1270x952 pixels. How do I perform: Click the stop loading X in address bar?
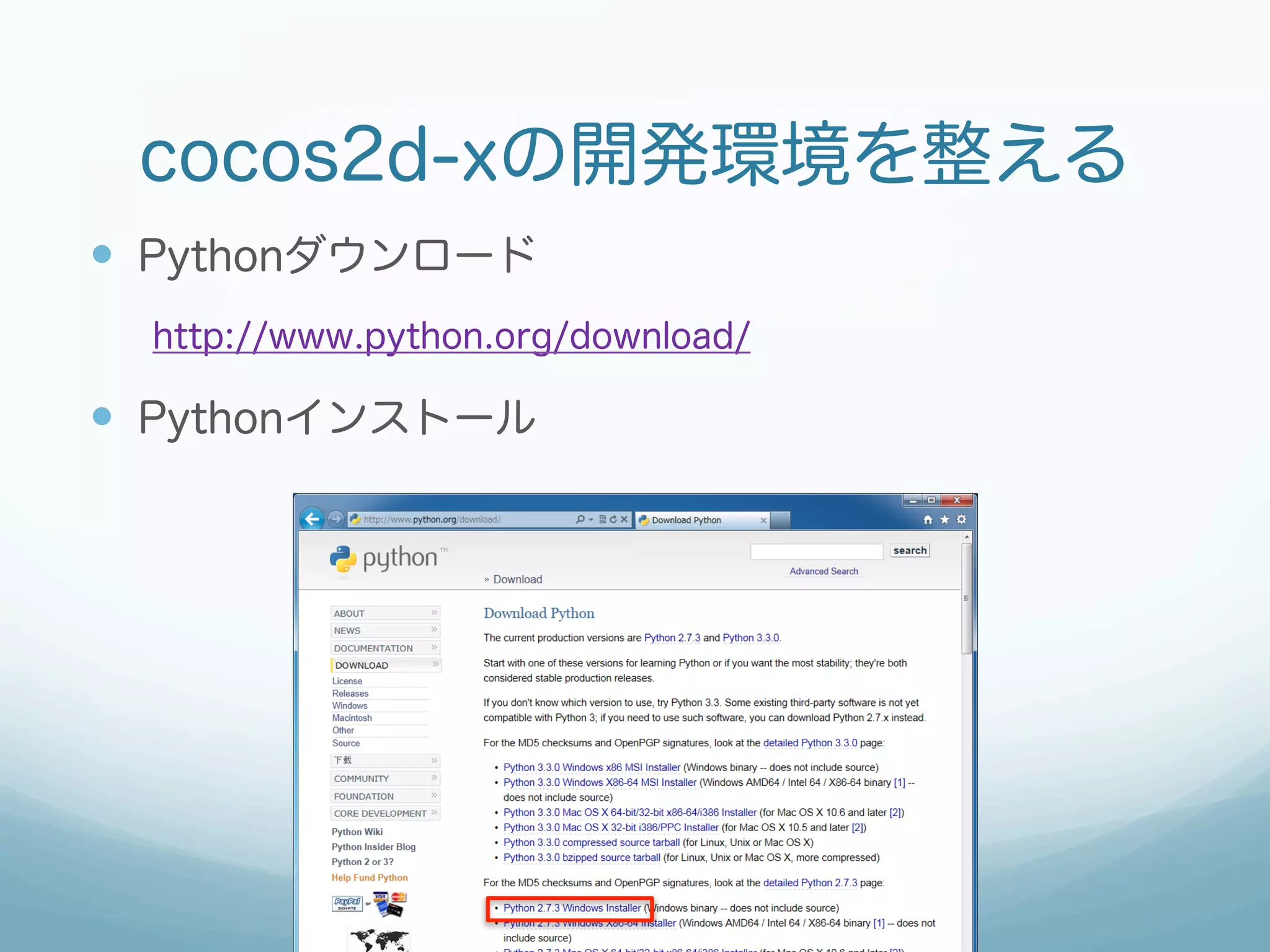click(x=624, y=519)
